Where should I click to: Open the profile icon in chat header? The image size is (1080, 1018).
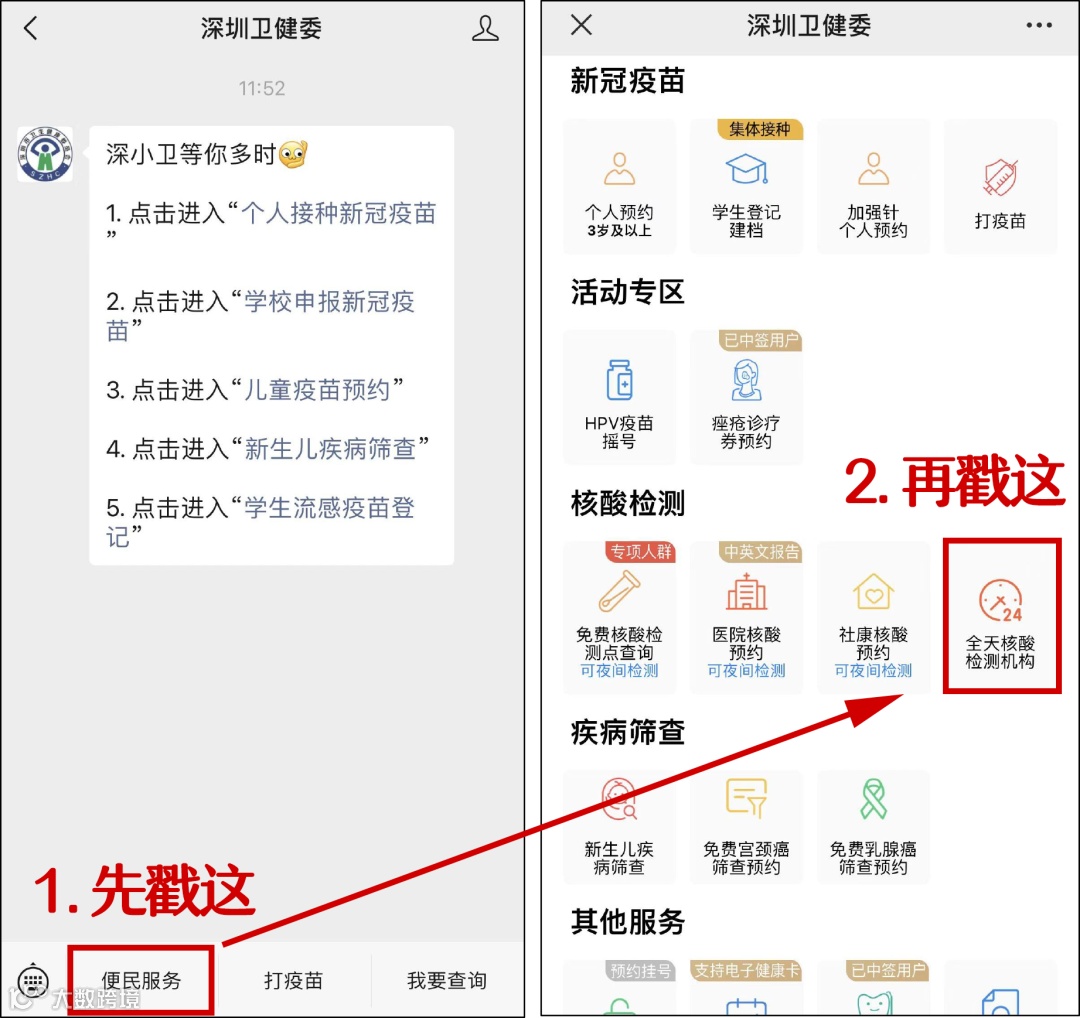(x=485, y=28)
